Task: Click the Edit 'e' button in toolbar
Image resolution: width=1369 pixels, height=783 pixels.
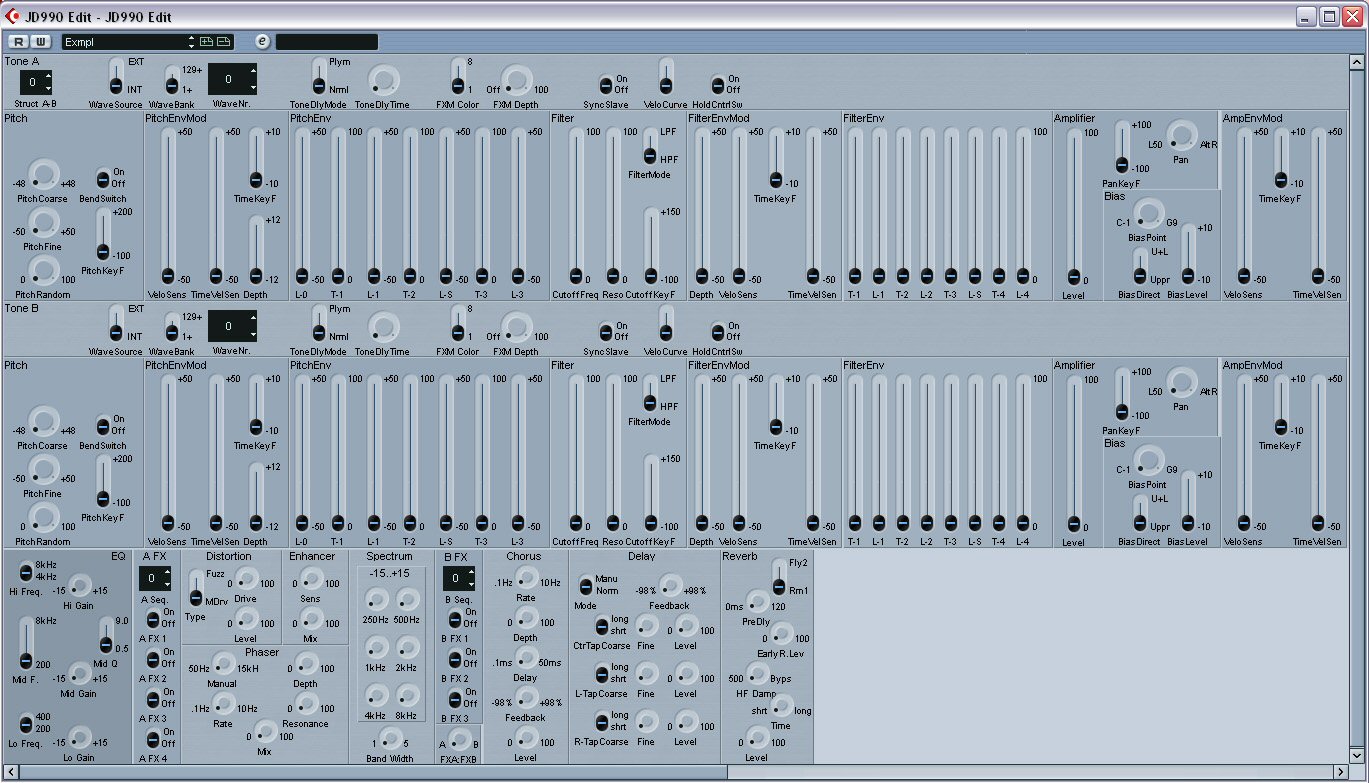Action: pos(263,42)
